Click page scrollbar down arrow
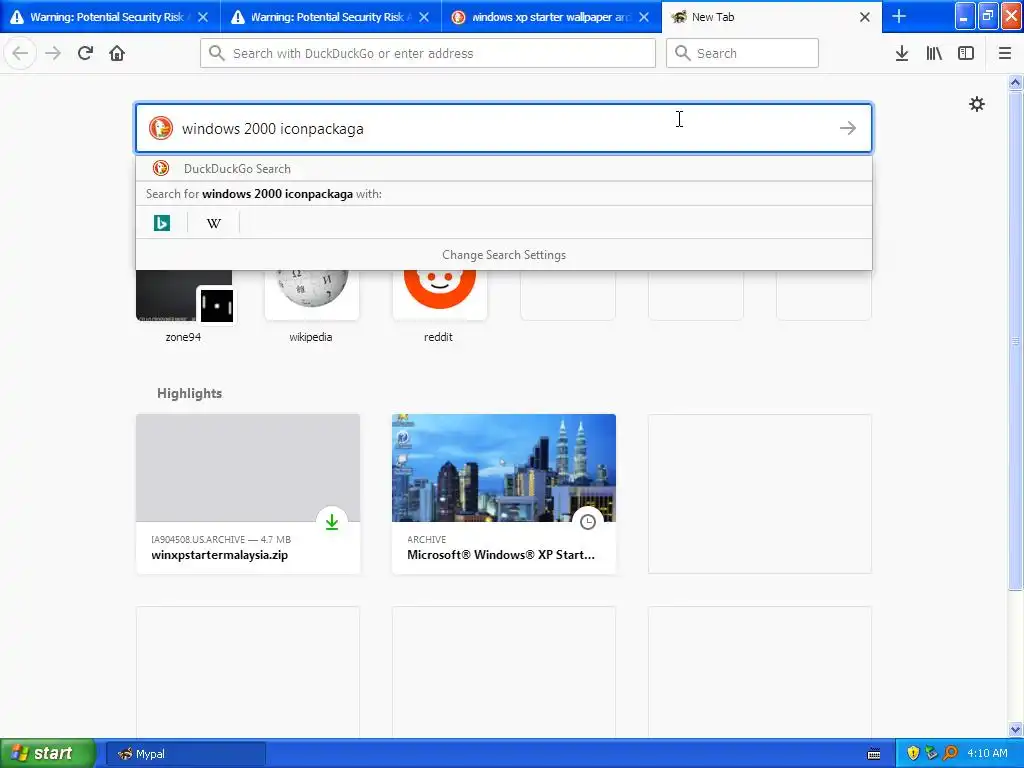Viewport: 1024px width, 768px height. coord(1016,729)
